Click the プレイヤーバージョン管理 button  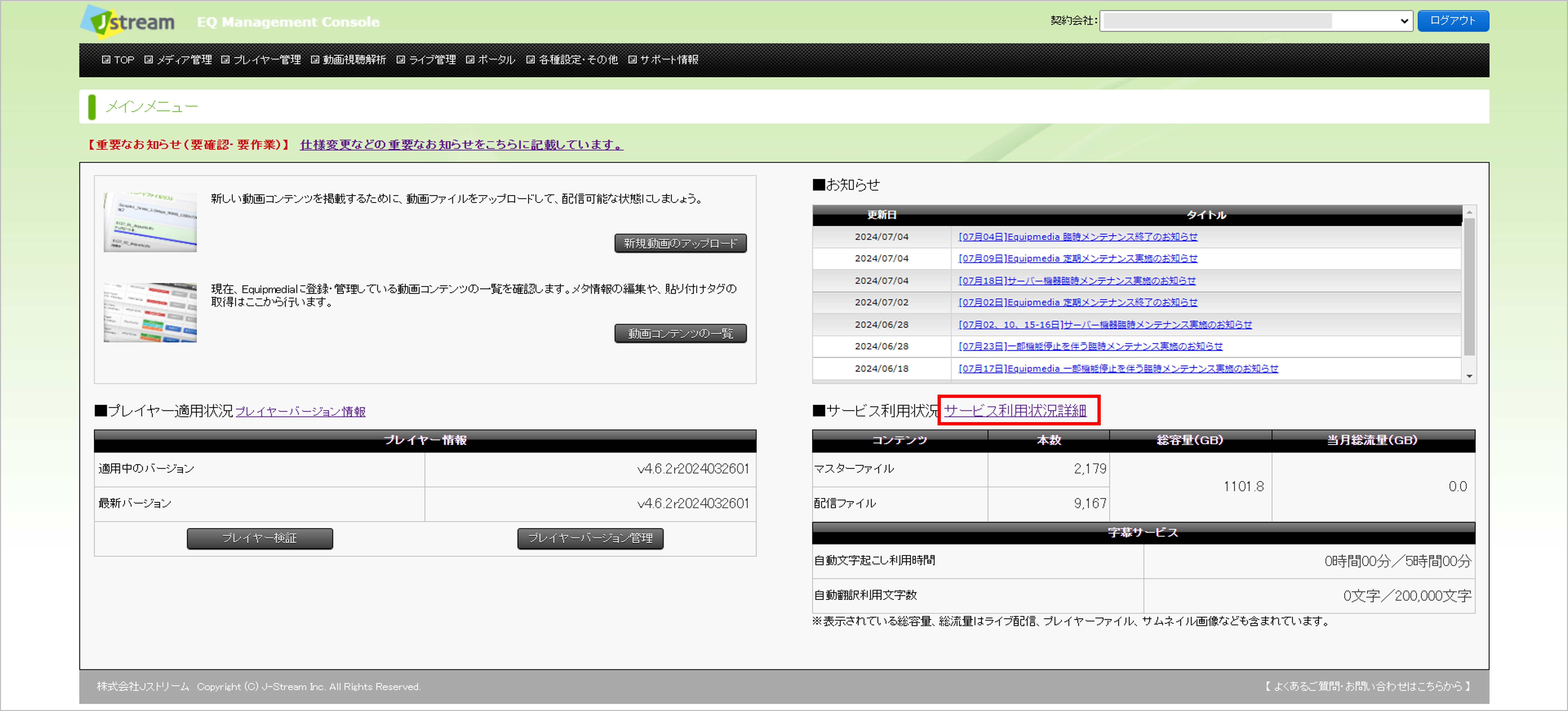click(x=590, y=538)
